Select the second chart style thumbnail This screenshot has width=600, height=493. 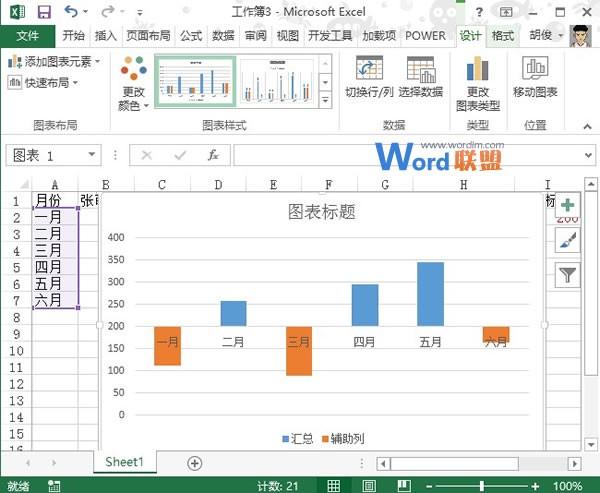pos(277,81)
